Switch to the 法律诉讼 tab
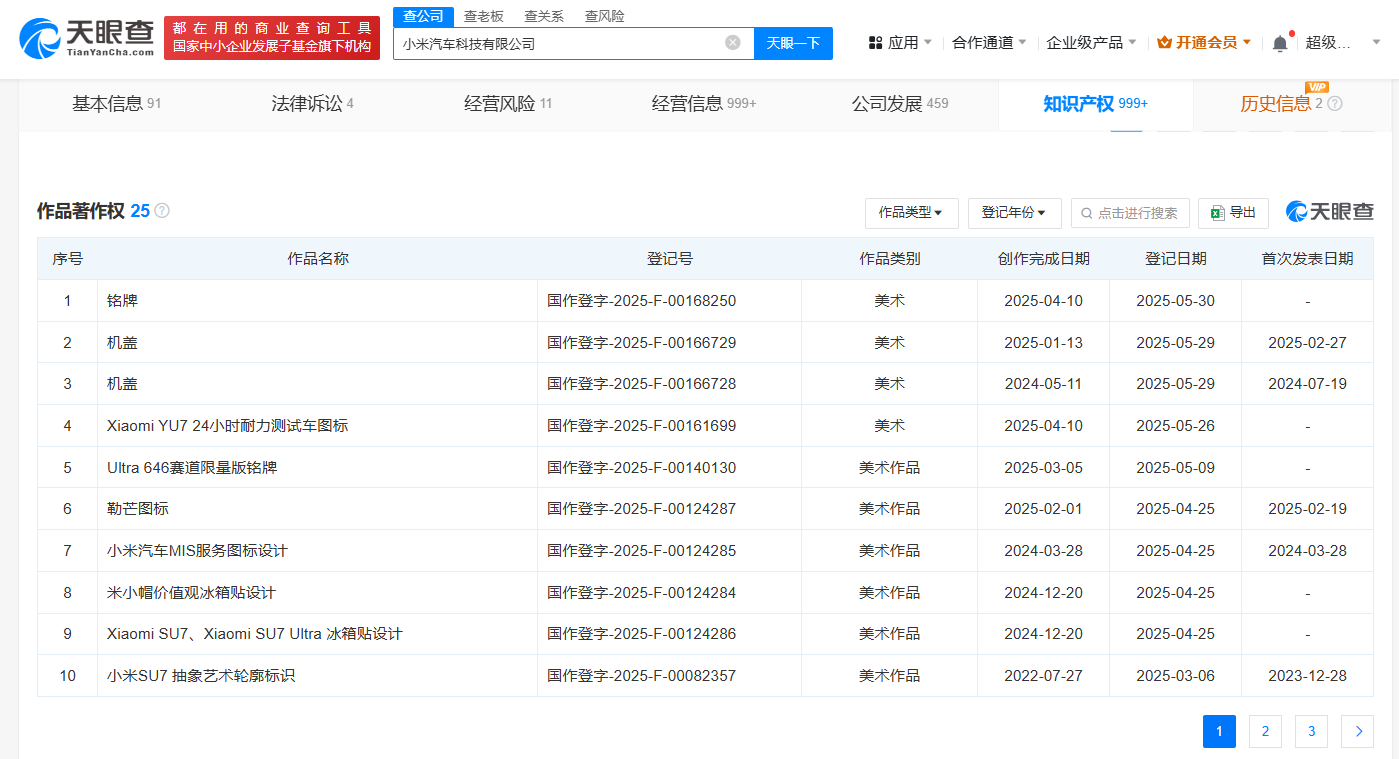The width and height of the screenshot is (1399, 759). coord(312,104)
